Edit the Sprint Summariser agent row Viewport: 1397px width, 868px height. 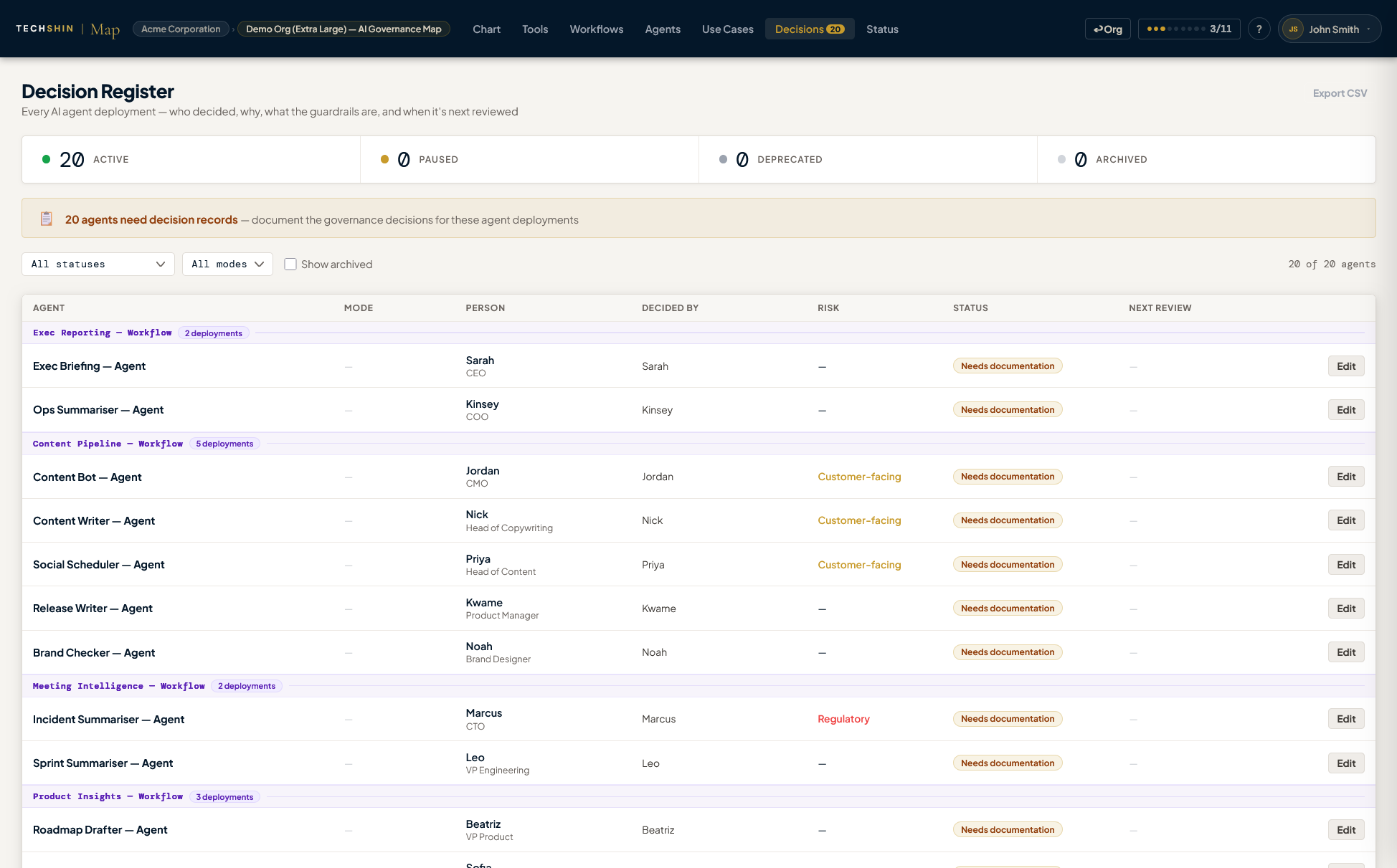point(1346,763)
